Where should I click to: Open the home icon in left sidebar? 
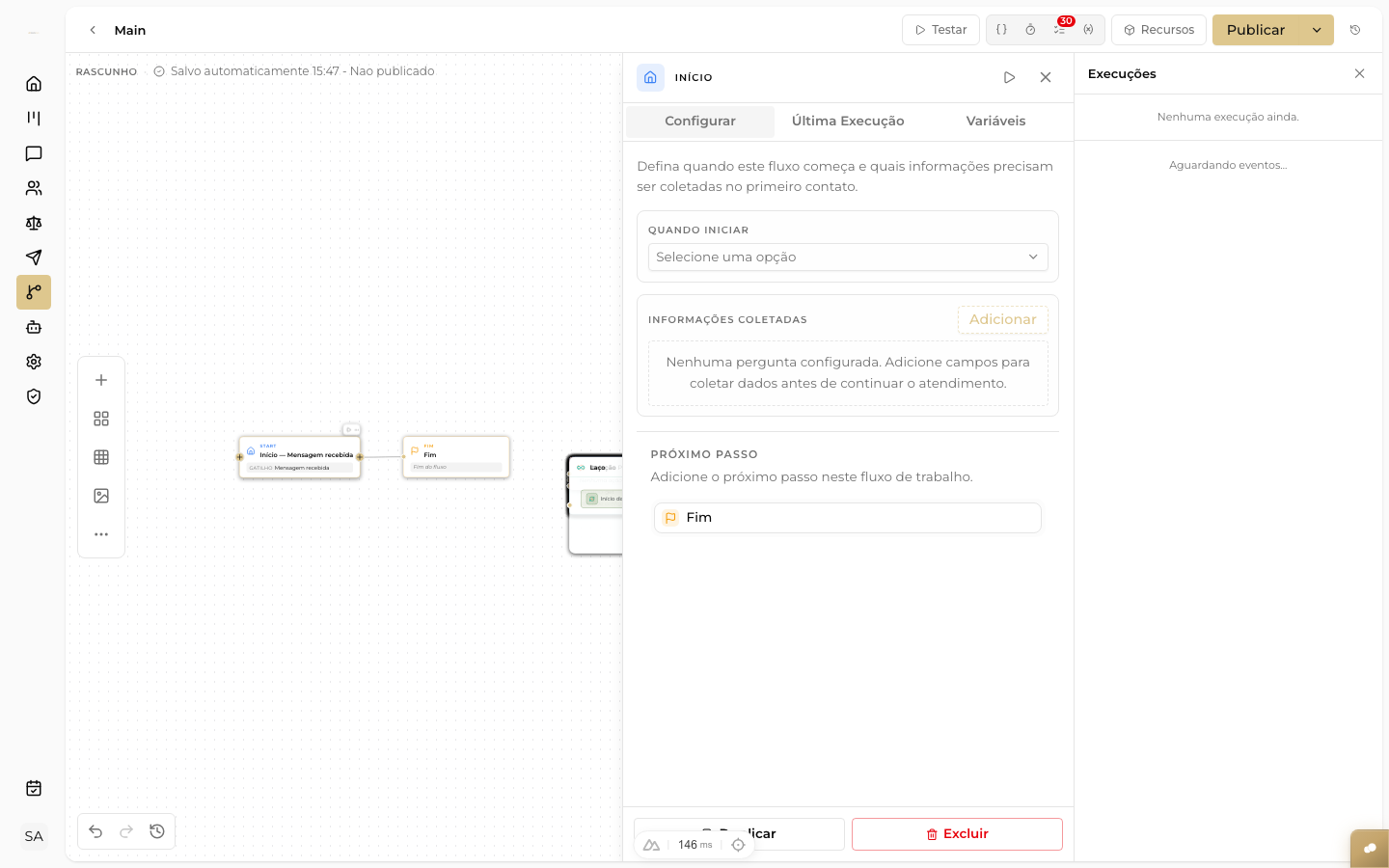(x=34, y=84)
